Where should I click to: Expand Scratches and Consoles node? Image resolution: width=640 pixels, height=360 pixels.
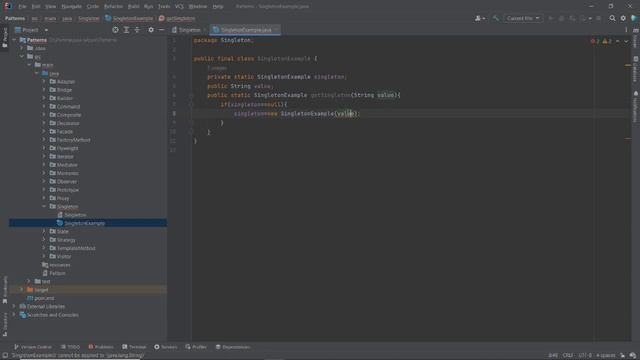(x=14, y=315)
